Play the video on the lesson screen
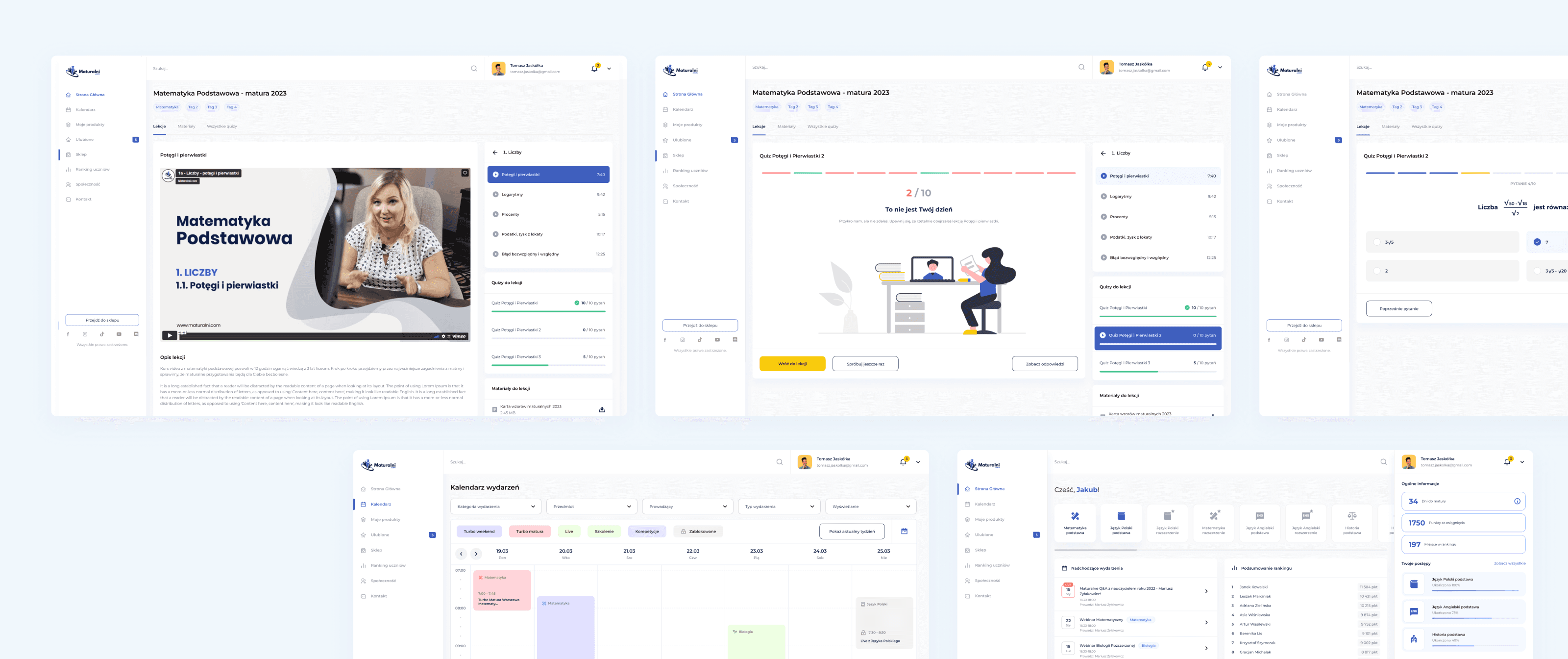This screenshot has height=659, width=1568. (x=169, y=335)
